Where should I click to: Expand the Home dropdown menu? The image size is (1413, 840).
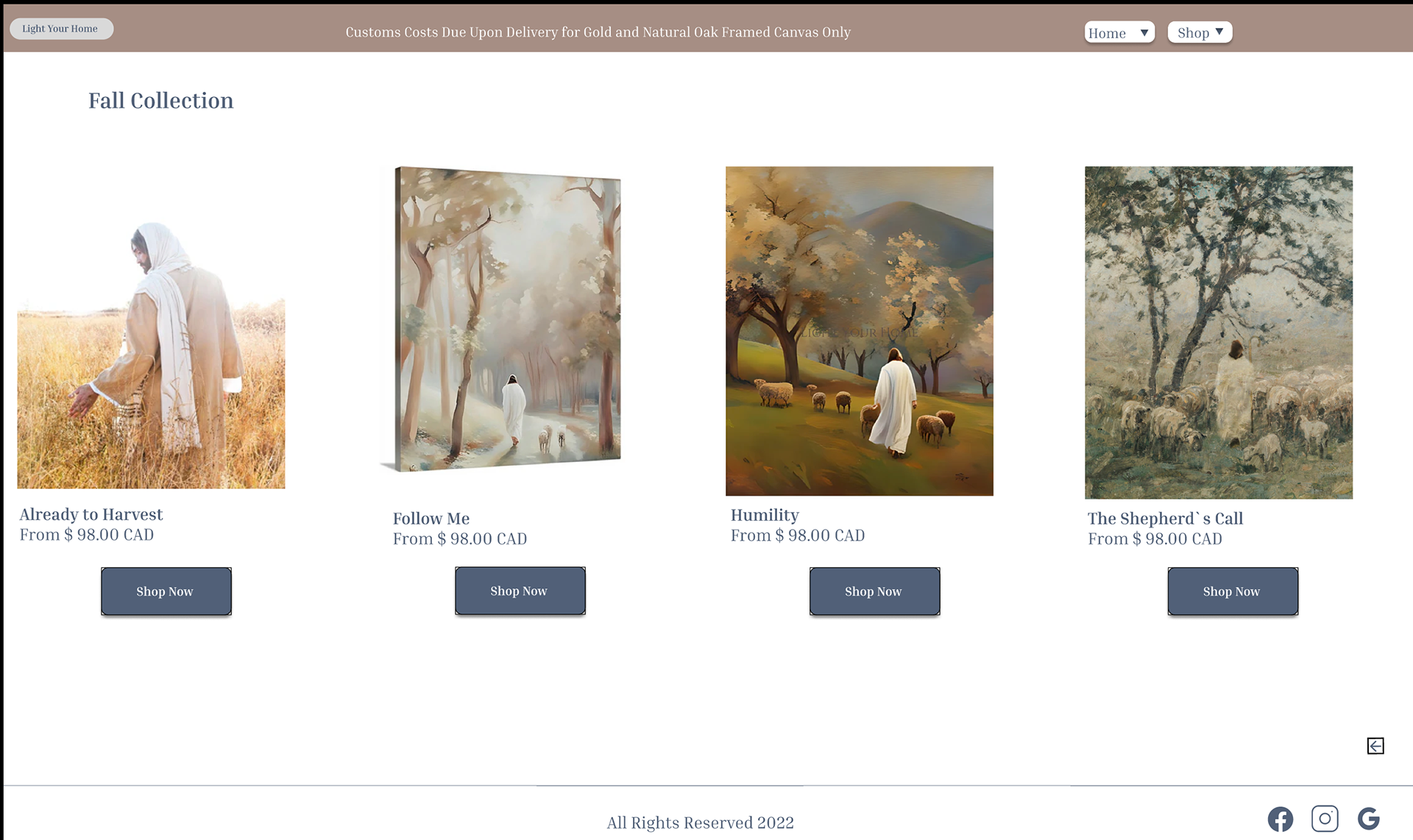[x=1119, y=32]
